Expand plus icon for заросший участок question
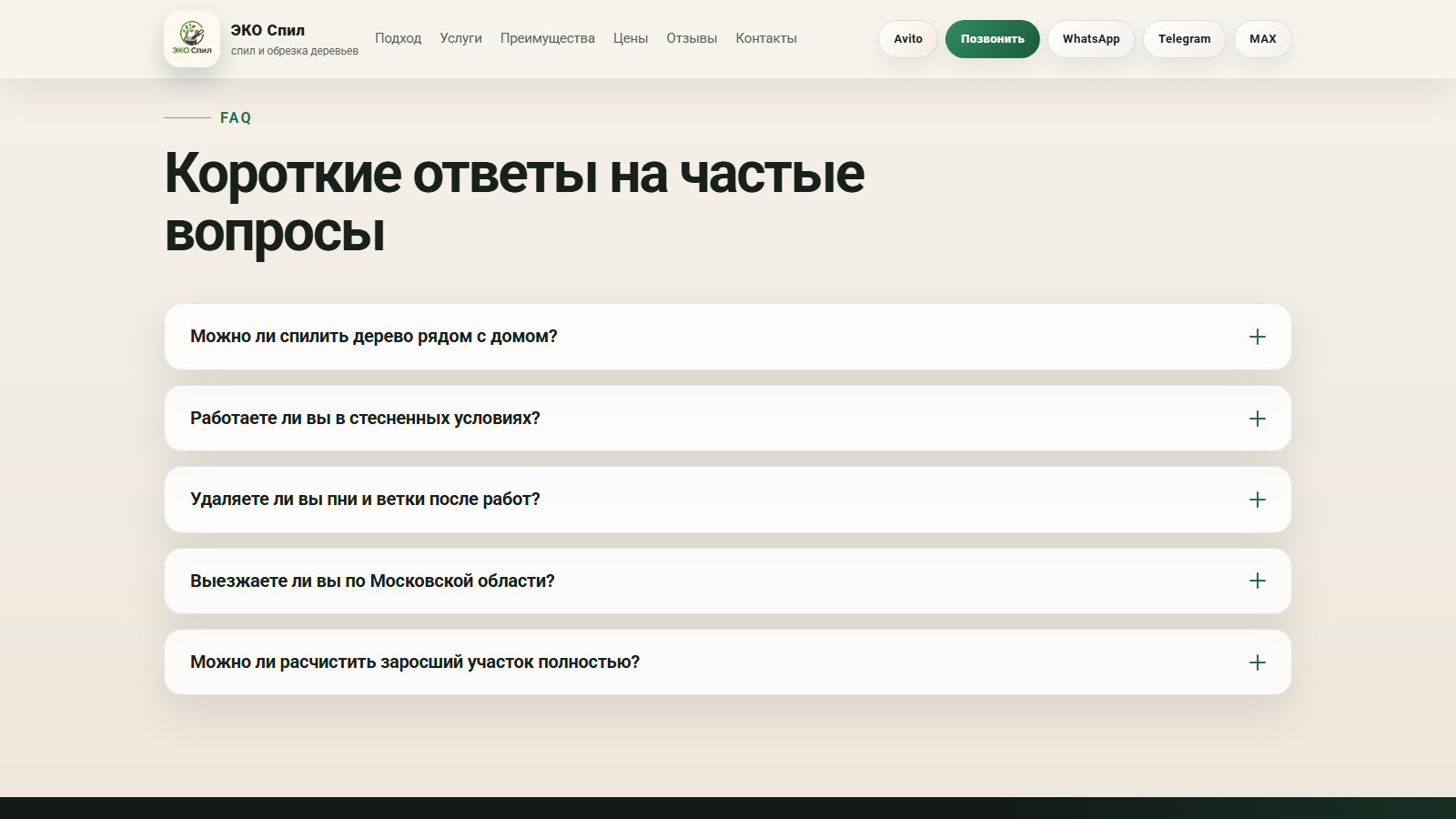The height and width of the screenshot is (819, 1456). (x=1258, y=662)
